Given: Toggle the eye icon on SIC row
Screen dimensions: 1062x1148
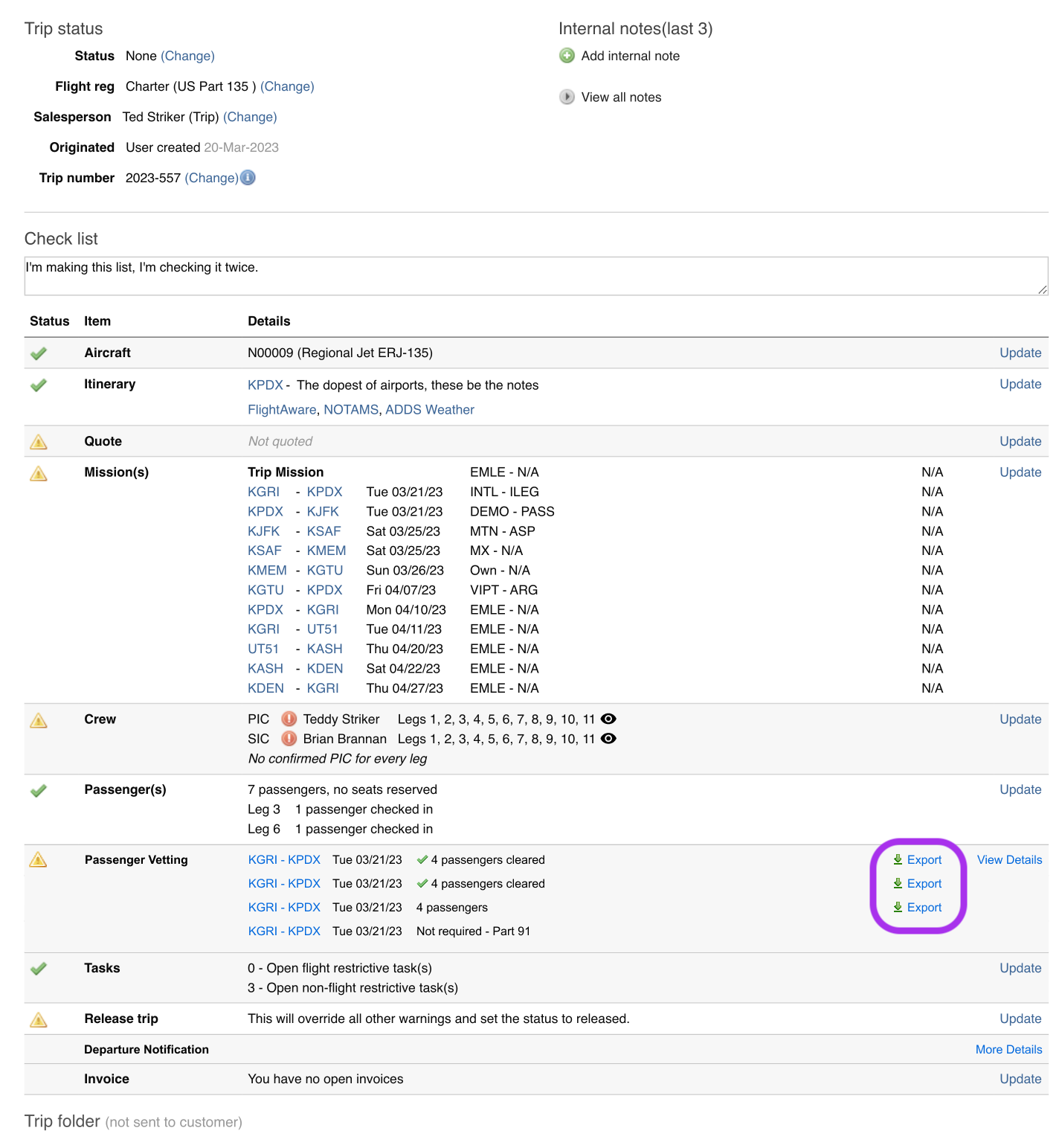Looking at the screenshot, I should click(608, 739).
